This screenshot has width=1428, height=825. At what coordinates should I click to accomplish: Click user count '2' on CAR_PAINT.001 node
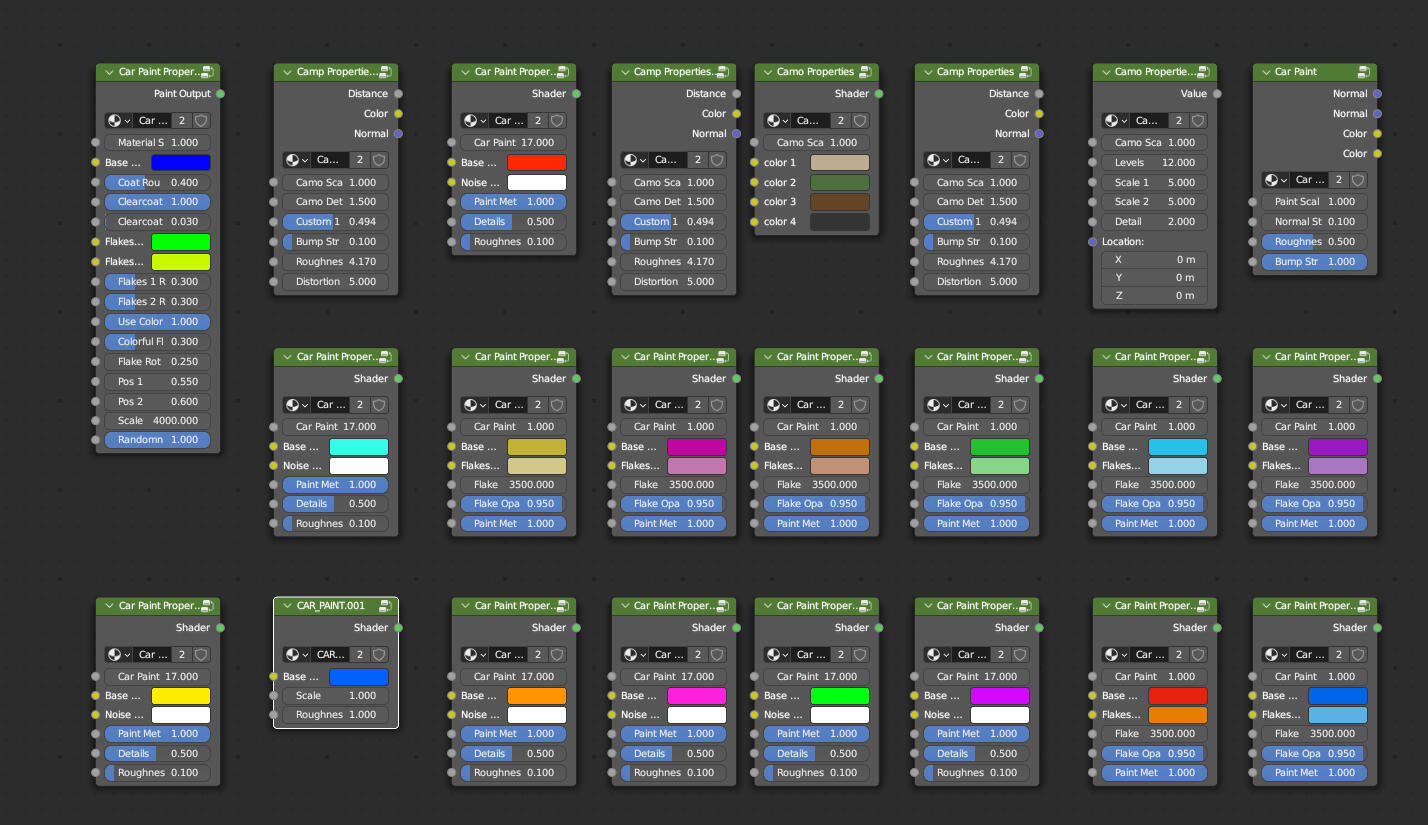(x=359, y=655)
